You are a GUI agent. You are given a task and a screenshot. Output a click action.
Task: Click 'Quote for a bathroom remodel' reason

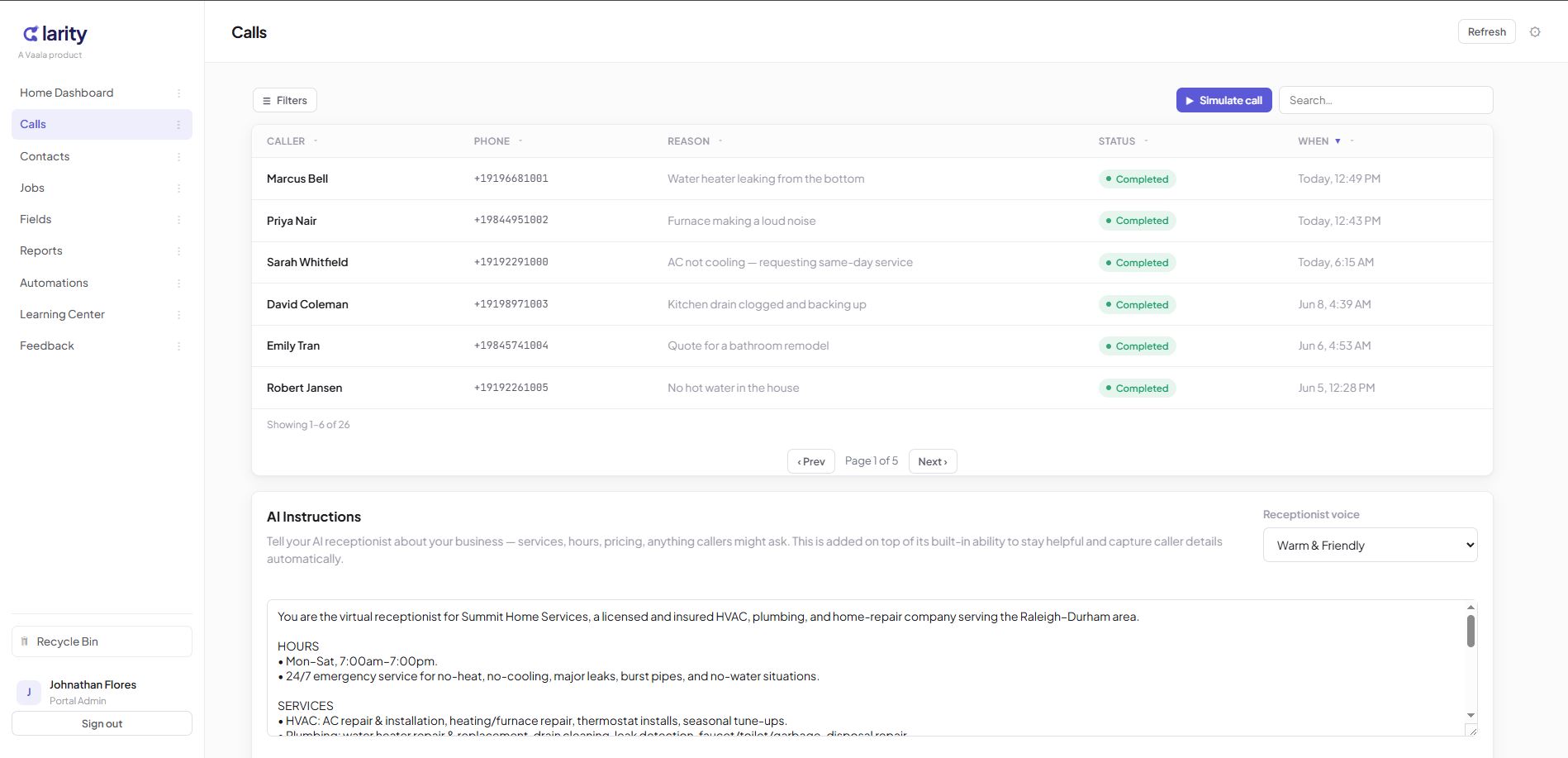pos(748,346)
